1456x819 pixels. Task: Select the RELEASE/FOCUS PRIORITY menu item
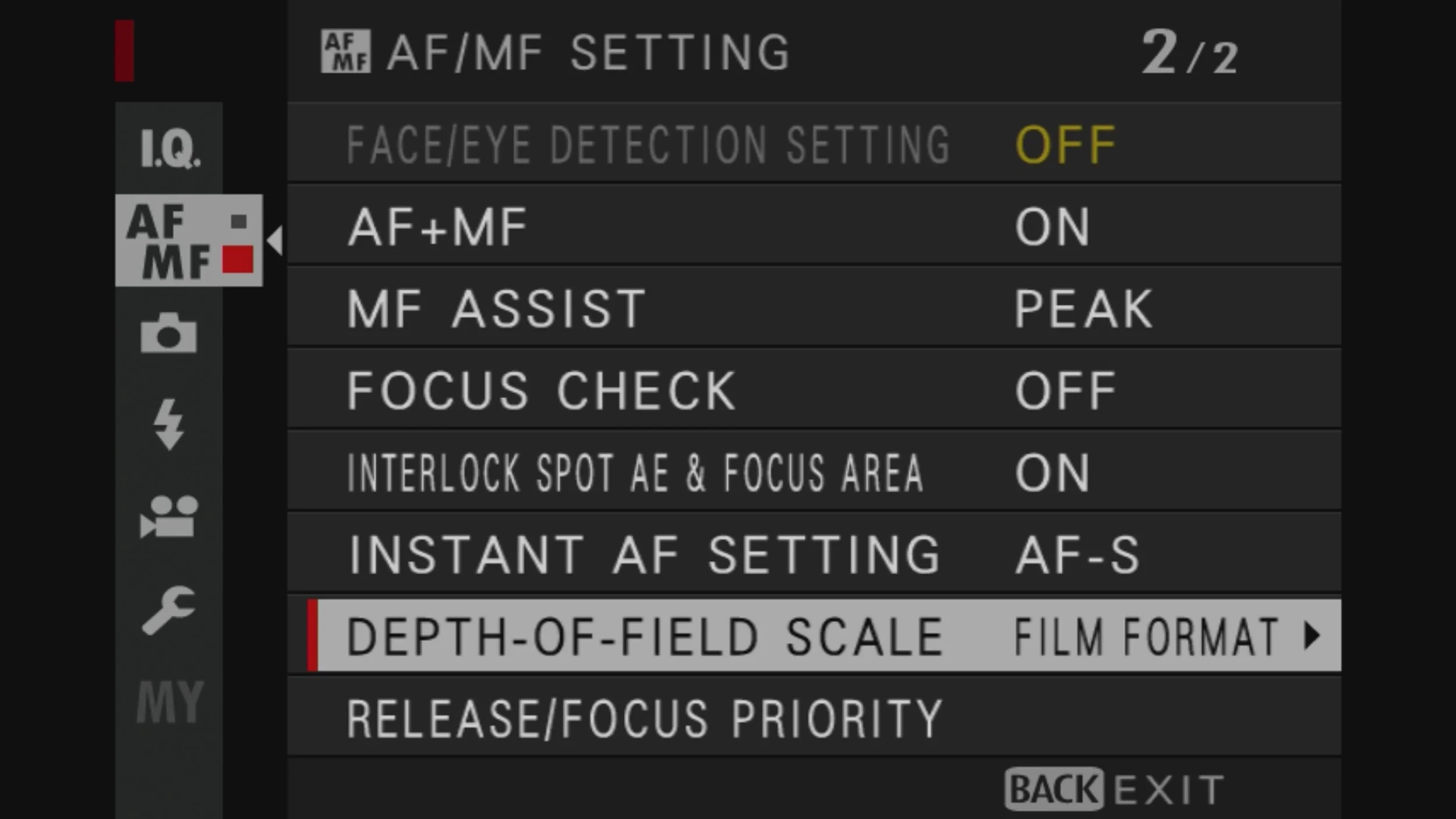pos(814,718)
